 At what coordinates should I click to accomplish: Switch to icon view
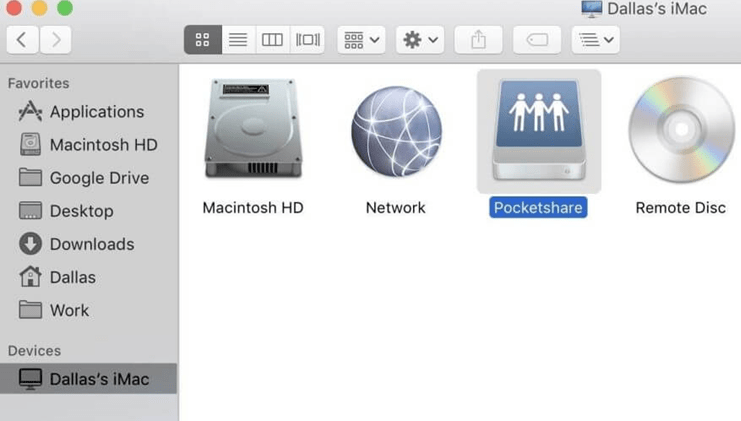(x=202, y=40)
